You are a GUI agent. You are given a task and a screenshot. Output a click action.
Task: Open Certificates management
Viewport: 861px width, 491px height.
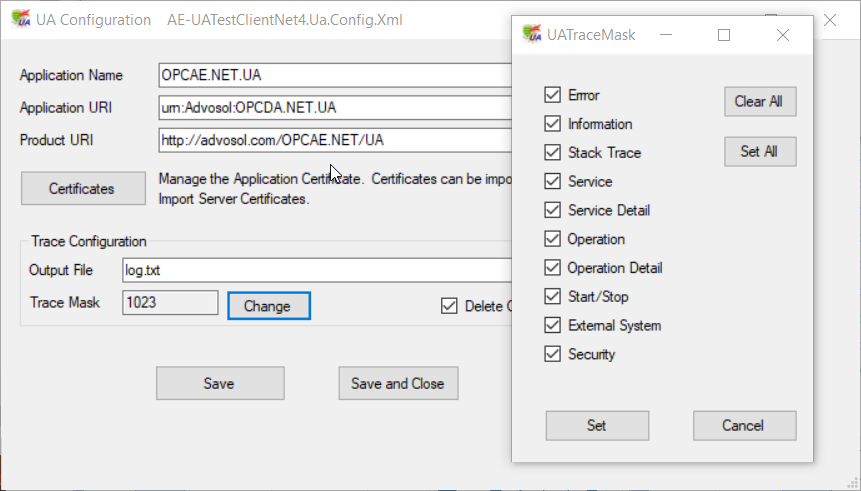coord(82,188)
